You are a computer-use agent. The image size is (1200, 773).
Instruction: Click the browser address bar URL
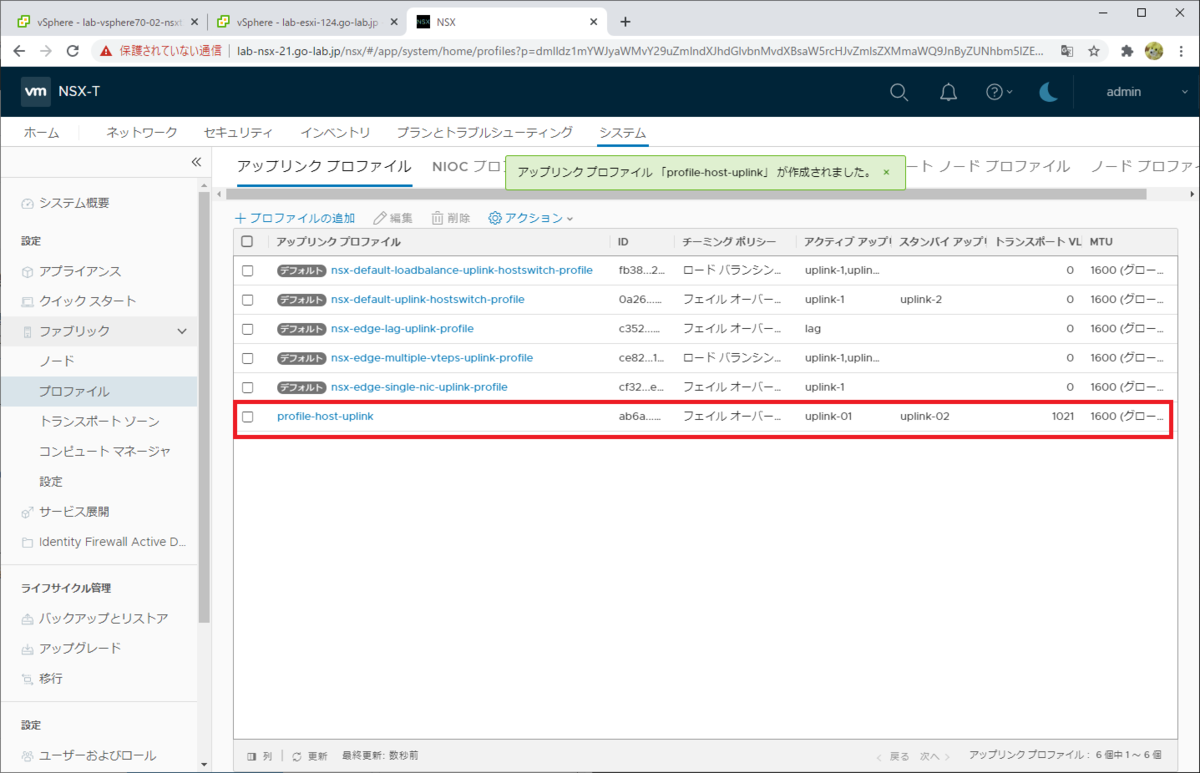639,50
